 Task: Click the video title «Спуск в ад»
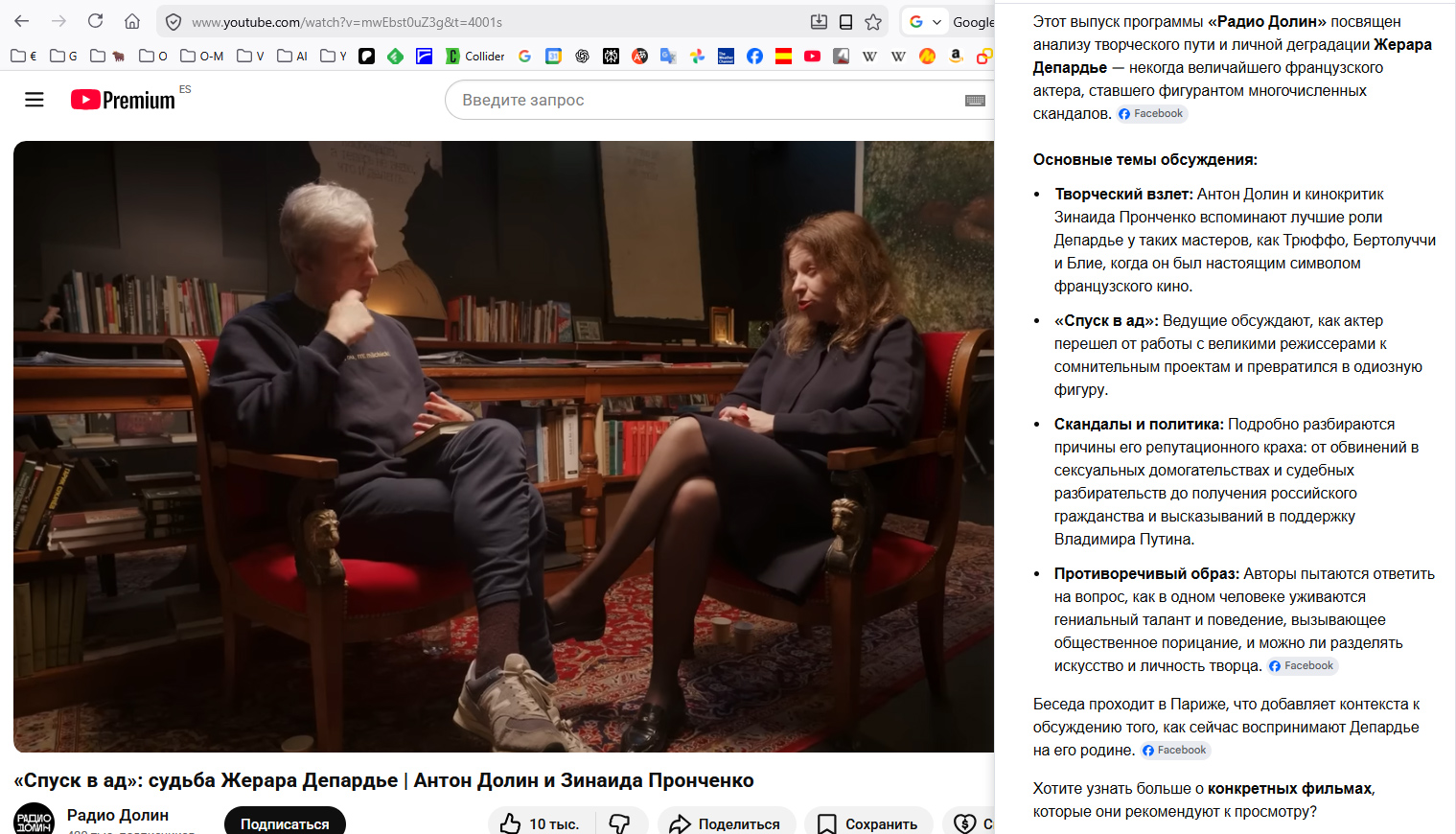tap(383, 780)
